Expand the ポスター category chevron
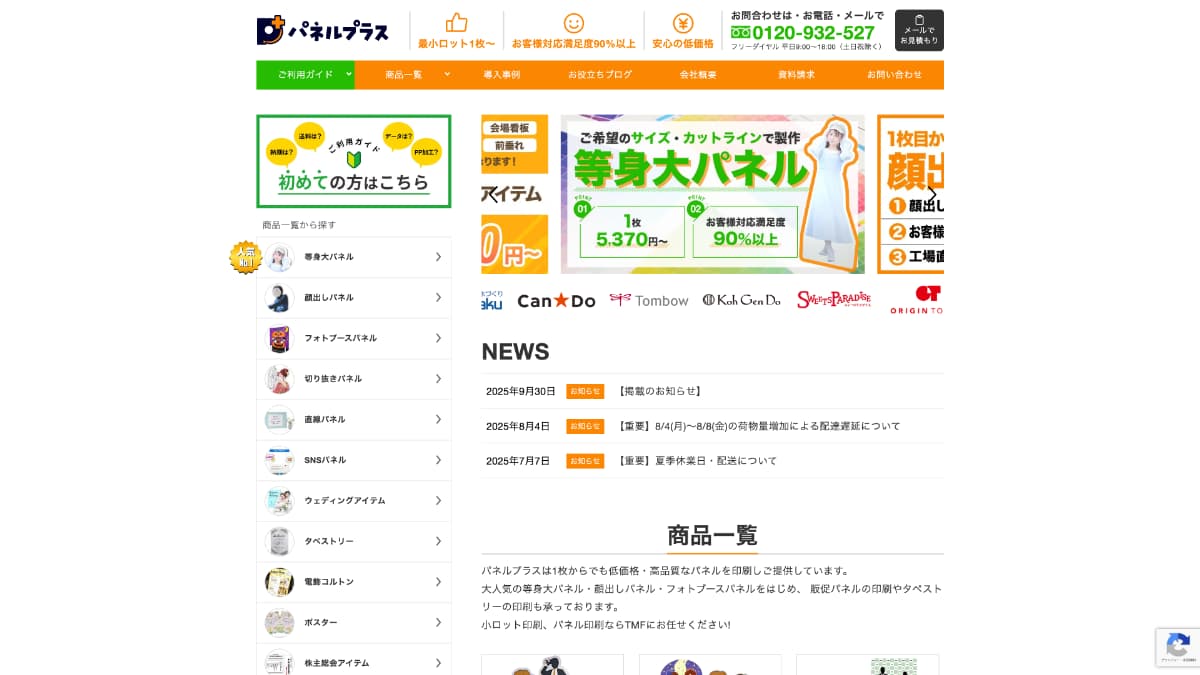1200x675 pixels. [438, 622]
